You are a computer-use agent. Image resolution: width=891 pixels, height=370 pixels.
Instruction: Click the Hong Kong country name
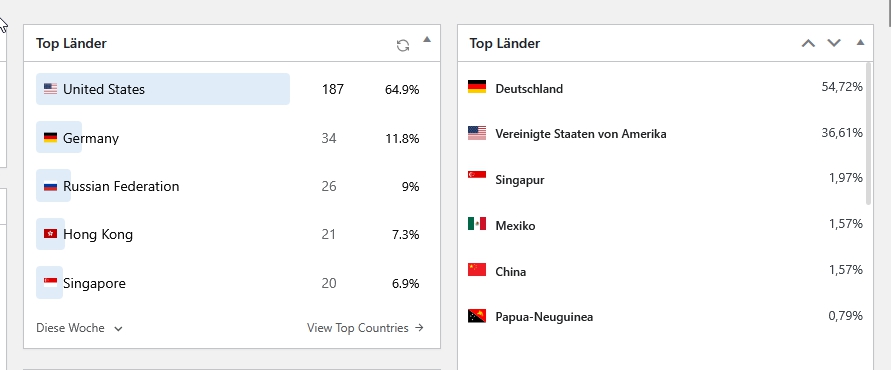coord(98,234)
